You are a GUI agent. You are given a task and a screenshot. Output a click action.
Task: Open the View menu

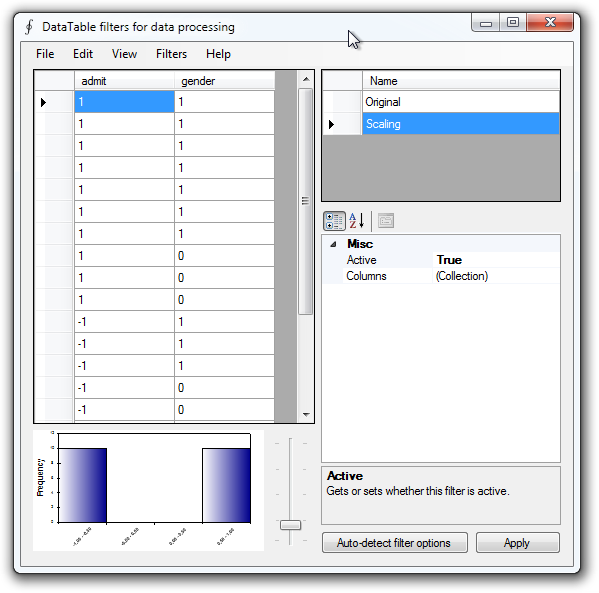124,54
